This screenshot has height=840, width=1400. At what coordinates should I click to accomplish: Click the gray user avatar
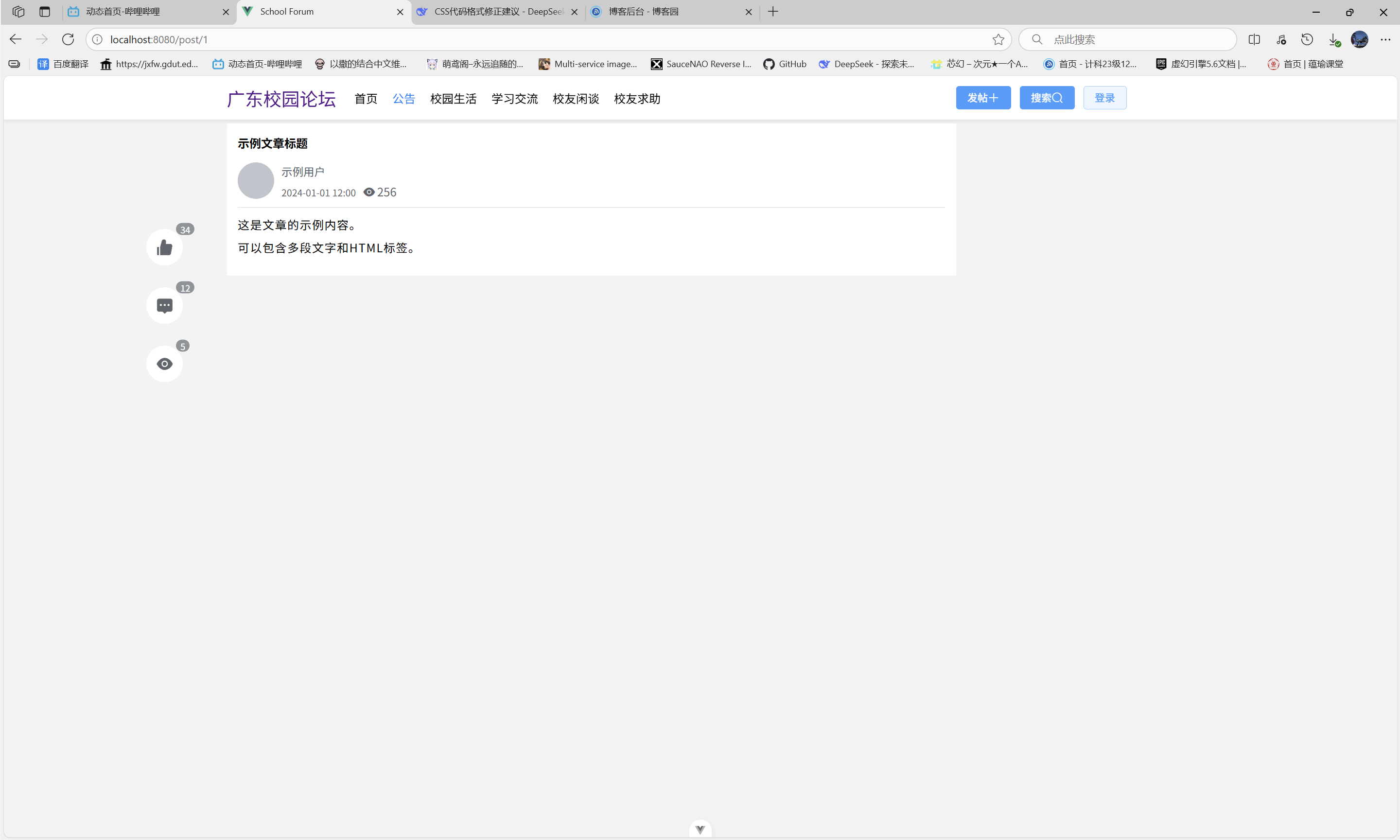[255, 180]
